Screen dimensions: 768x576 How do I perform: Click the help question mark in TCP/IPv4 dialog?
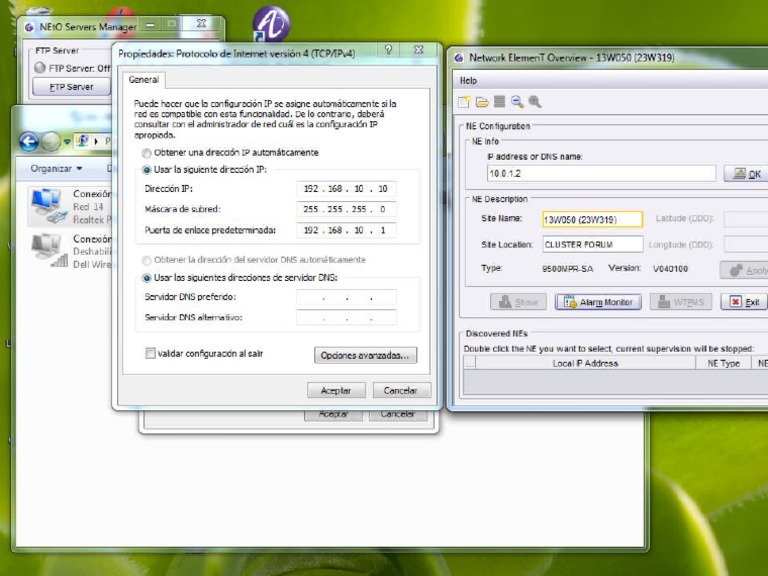(x=388, y=50)
